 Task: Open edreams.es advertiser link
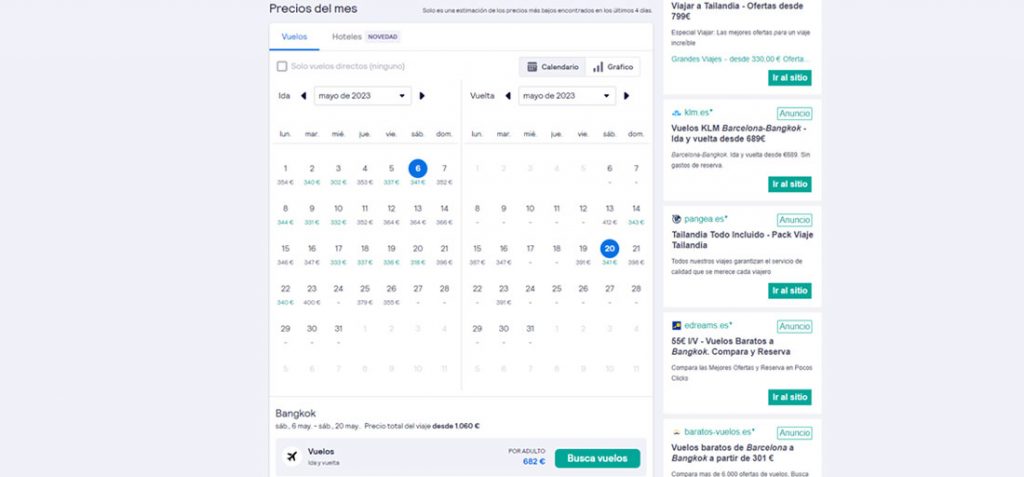[x=709, y=325]
